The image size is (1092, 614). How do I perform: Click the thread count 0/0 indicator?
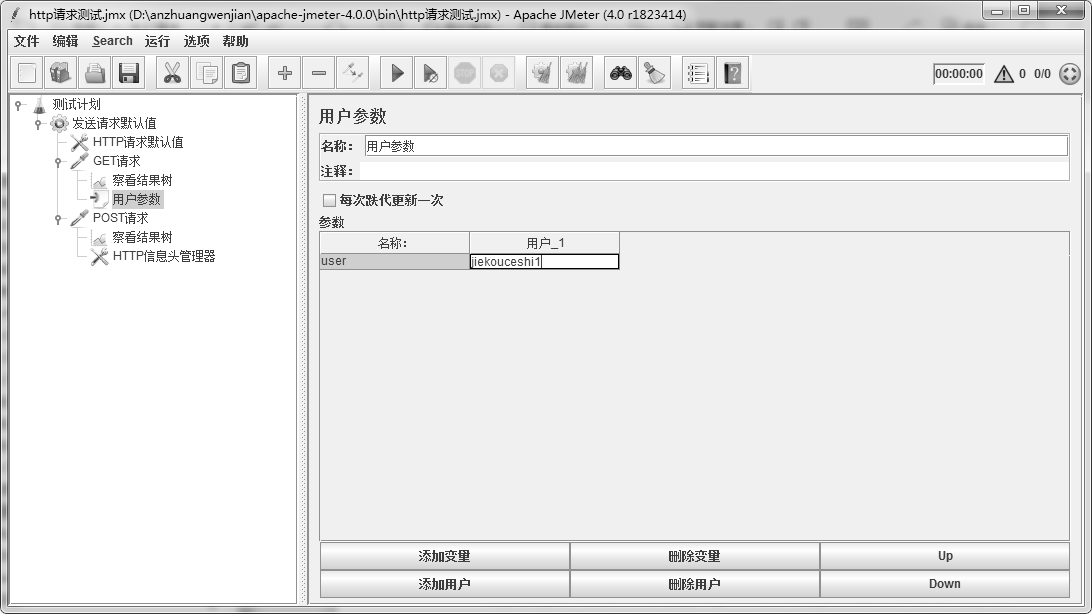1042,74
